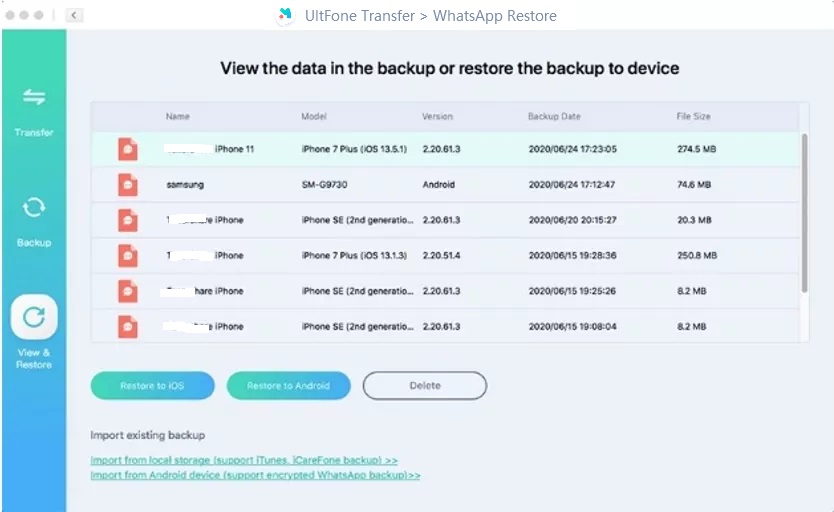Screen dimensions: 834x512
Task: Open Import from local storage link
Action: 244,460
